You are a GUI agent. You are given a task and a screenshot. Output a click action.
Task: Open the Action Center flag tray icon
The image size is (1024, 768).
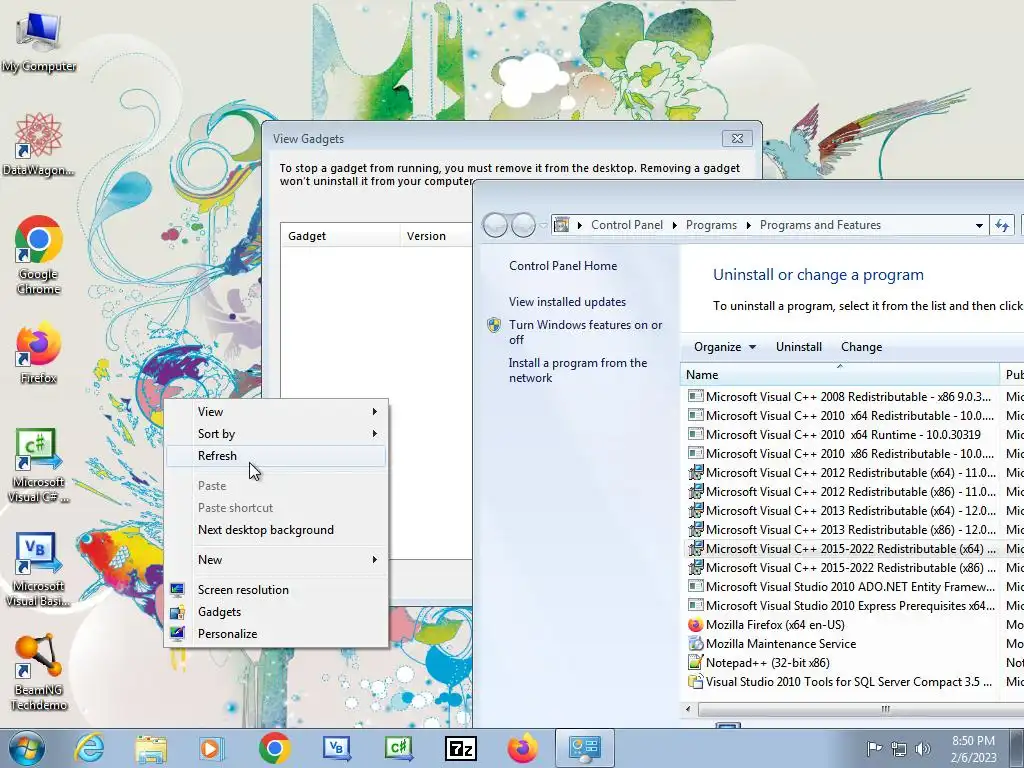coord(874,749)
